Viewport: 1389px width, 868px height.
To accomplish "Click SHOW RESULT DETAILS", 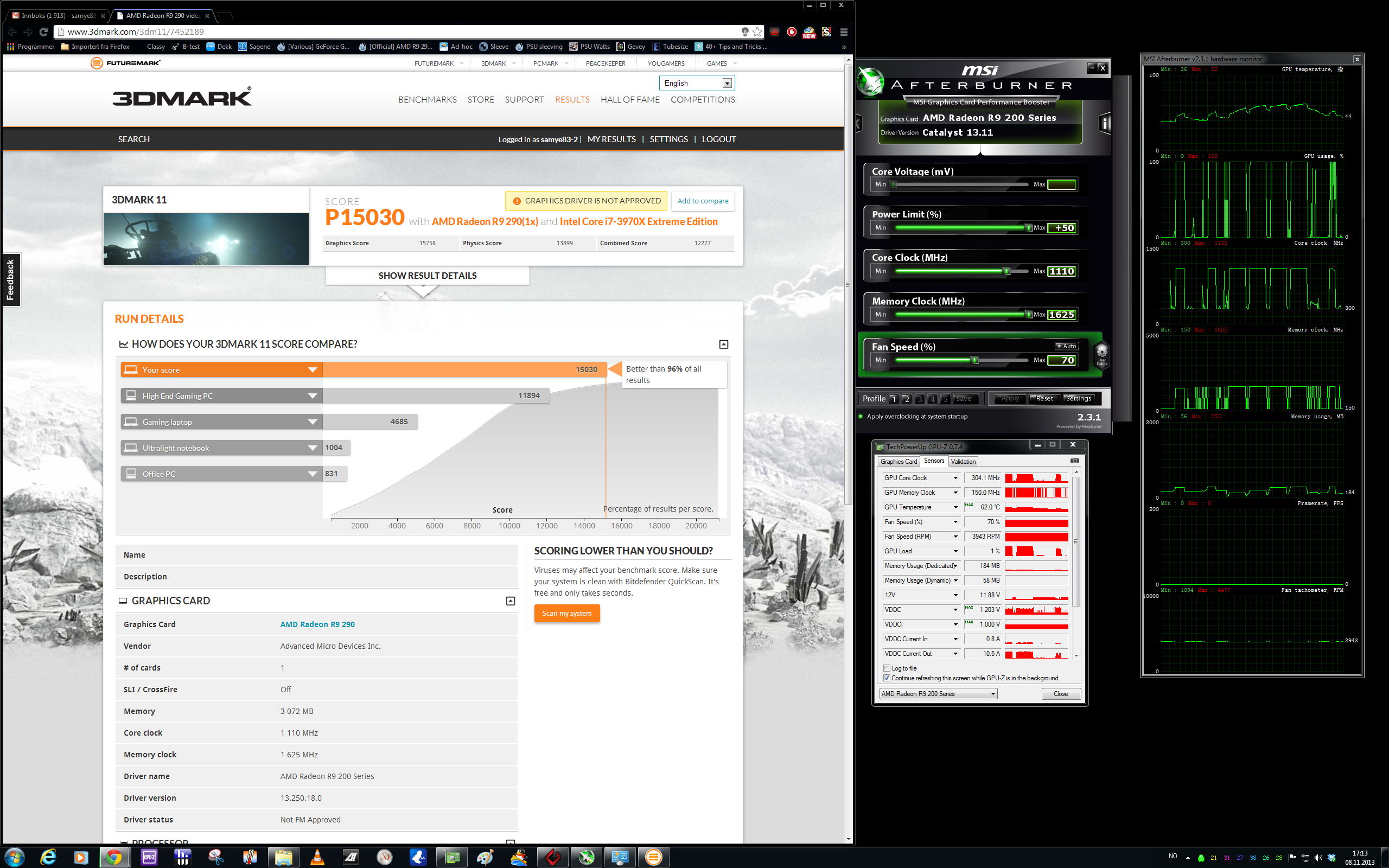I will (x=428, y=276).
